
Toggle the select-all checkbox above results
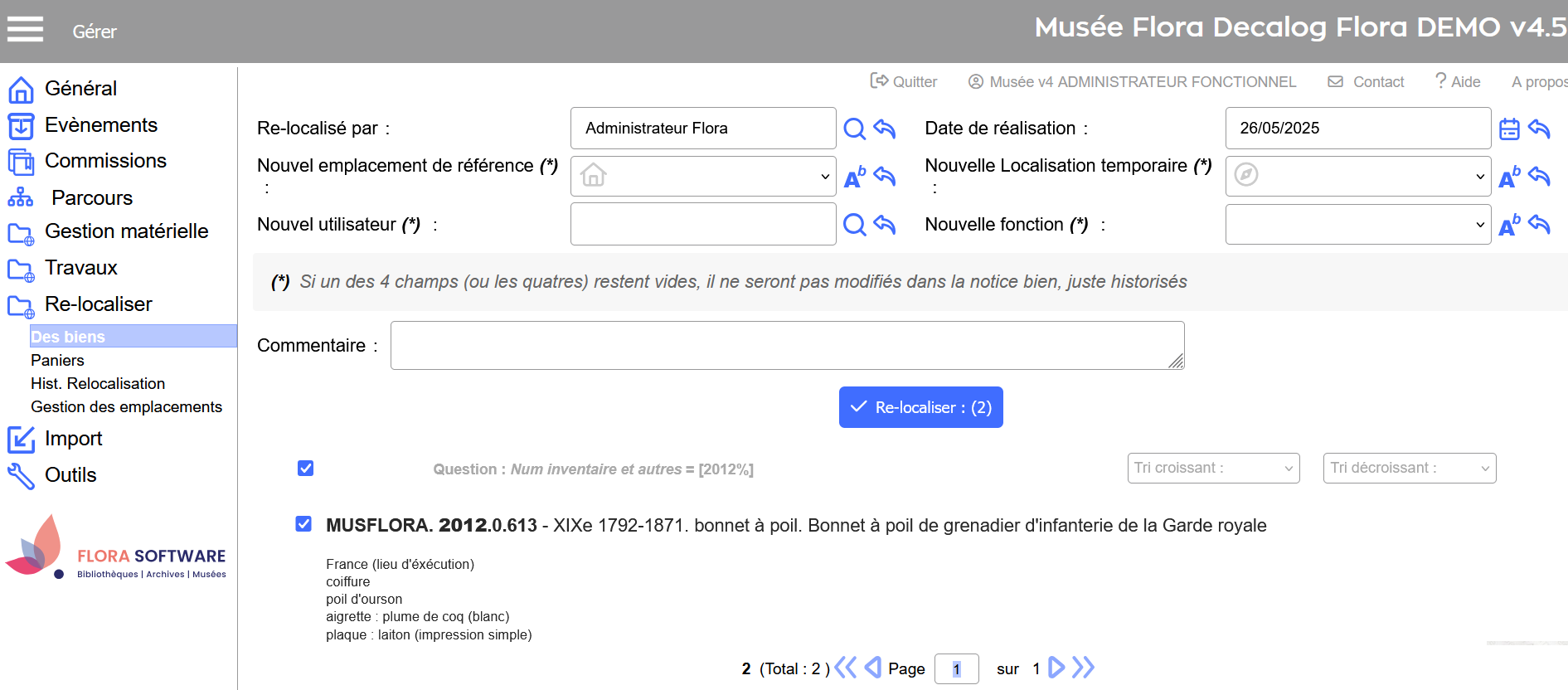[305, 469]
